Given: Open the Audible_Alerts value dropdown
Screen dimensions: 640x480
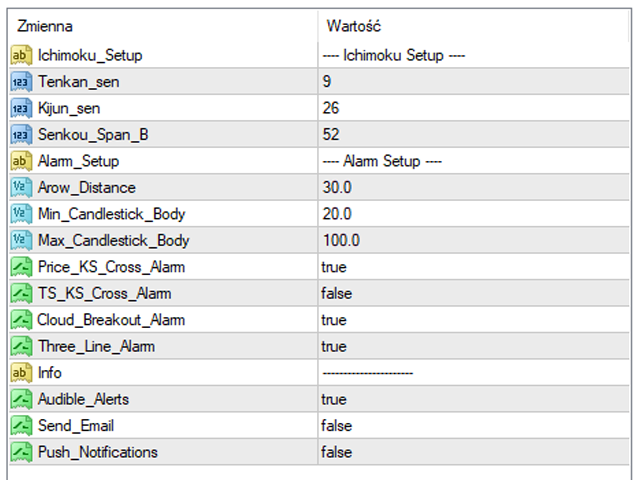Looking at the screenshot, I should coord(473,399).
